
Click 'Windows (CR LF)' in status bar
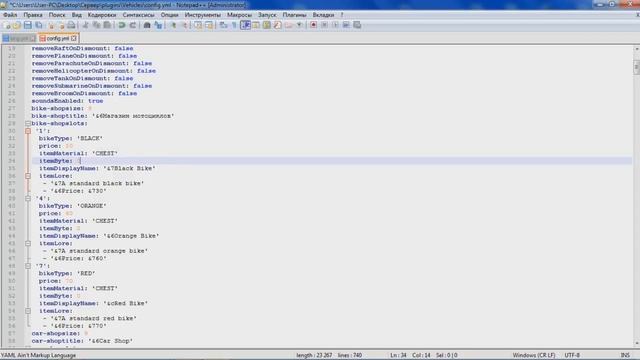point(534,355)
